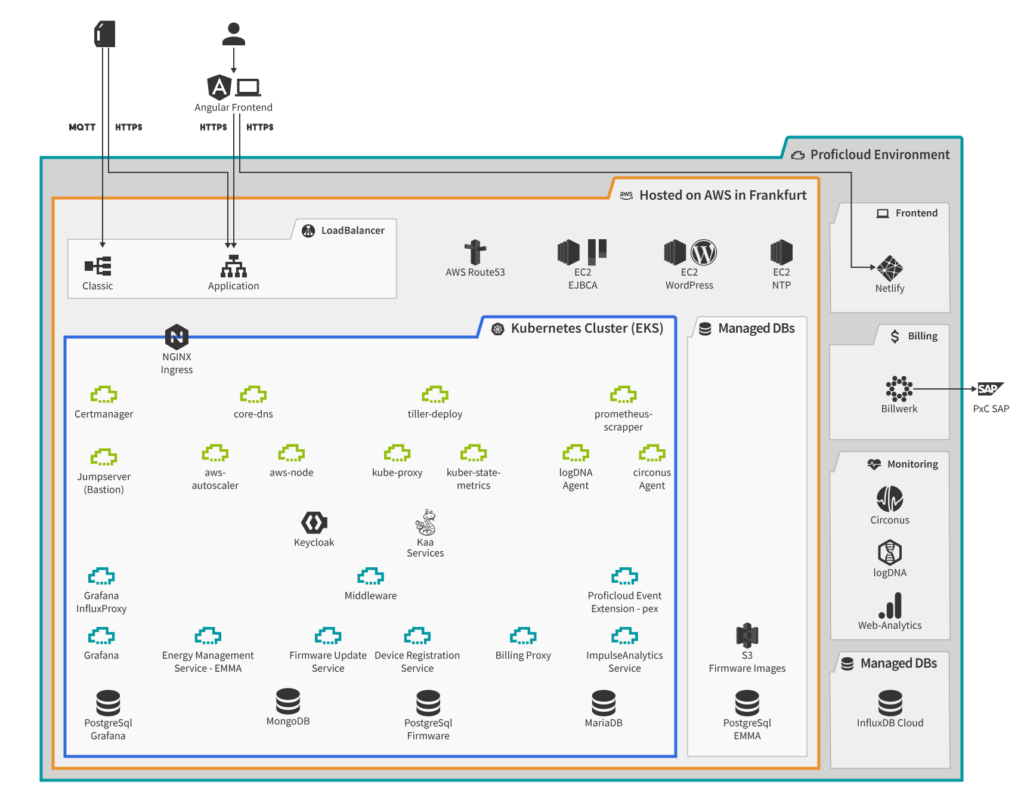Select the prometheus-scrapper pod icon
Image resolution: width=1024 pixels, height=794 pixels.
pos(623,394)
